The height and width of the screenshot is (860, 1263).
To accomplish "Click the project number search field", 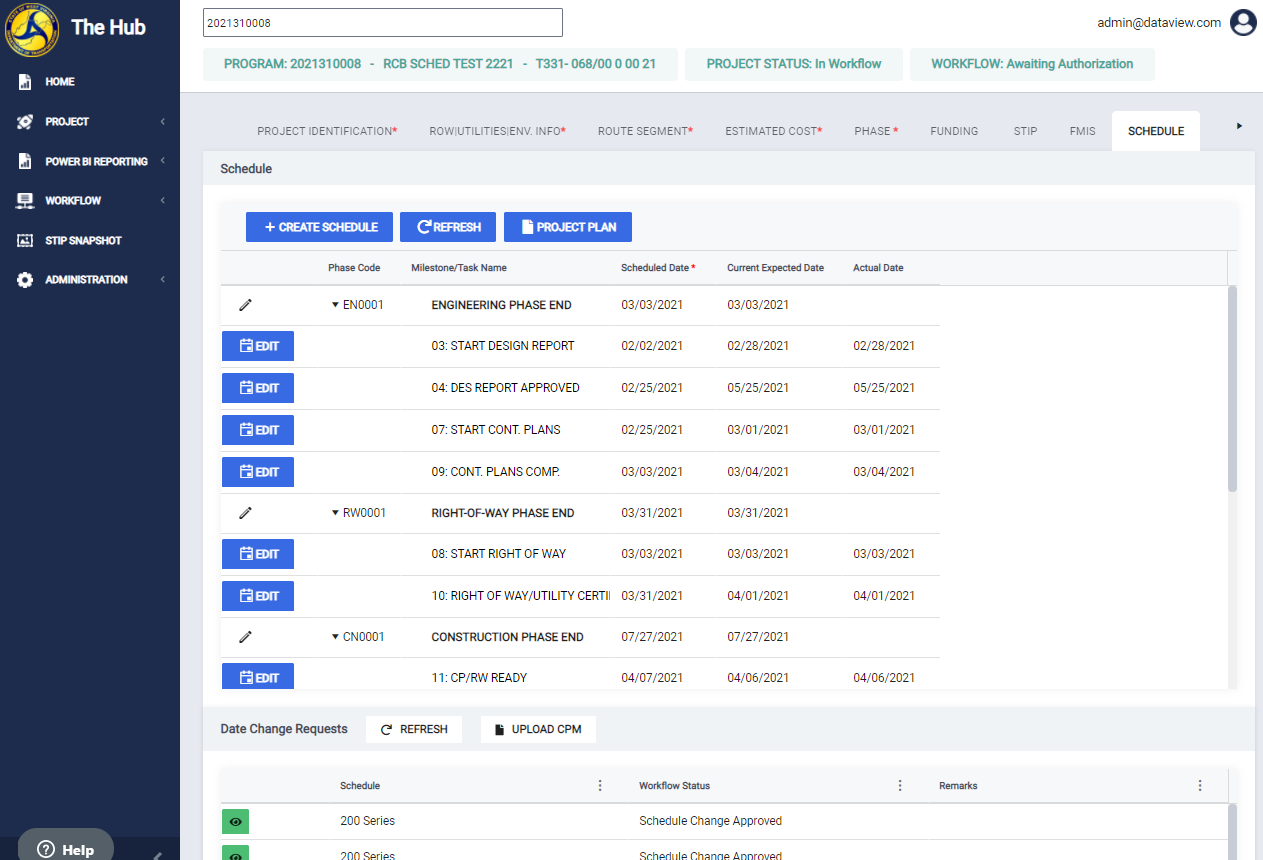I will pyautogui.click(x=382, y=22).
